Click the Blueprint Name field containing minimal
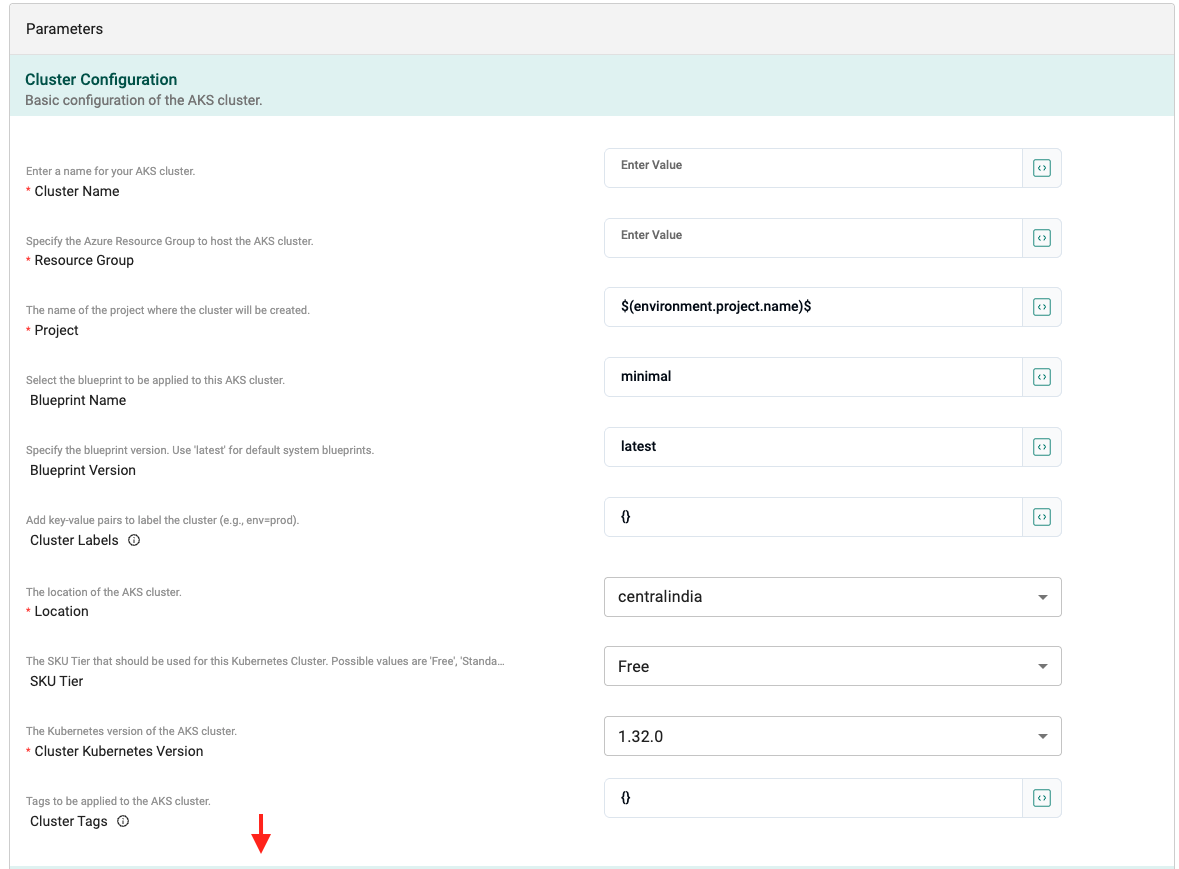The height and width of the screenshot is (869, 1179). point(812,377)
